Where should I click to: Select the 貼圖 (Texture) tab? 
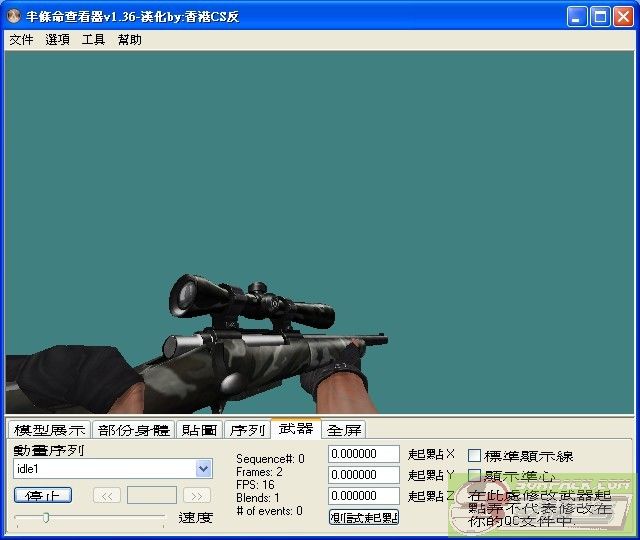(200, 430)
